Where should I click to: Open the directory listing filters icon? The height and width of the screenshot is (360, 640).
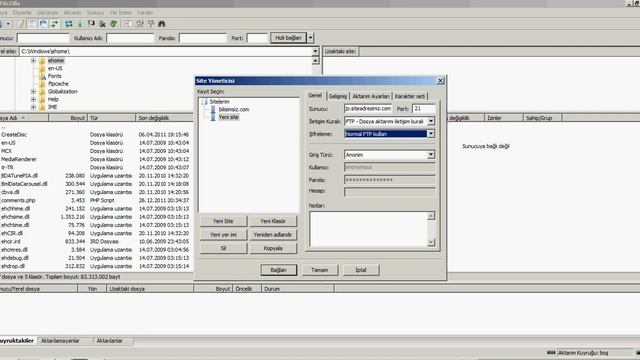(128, 24)
